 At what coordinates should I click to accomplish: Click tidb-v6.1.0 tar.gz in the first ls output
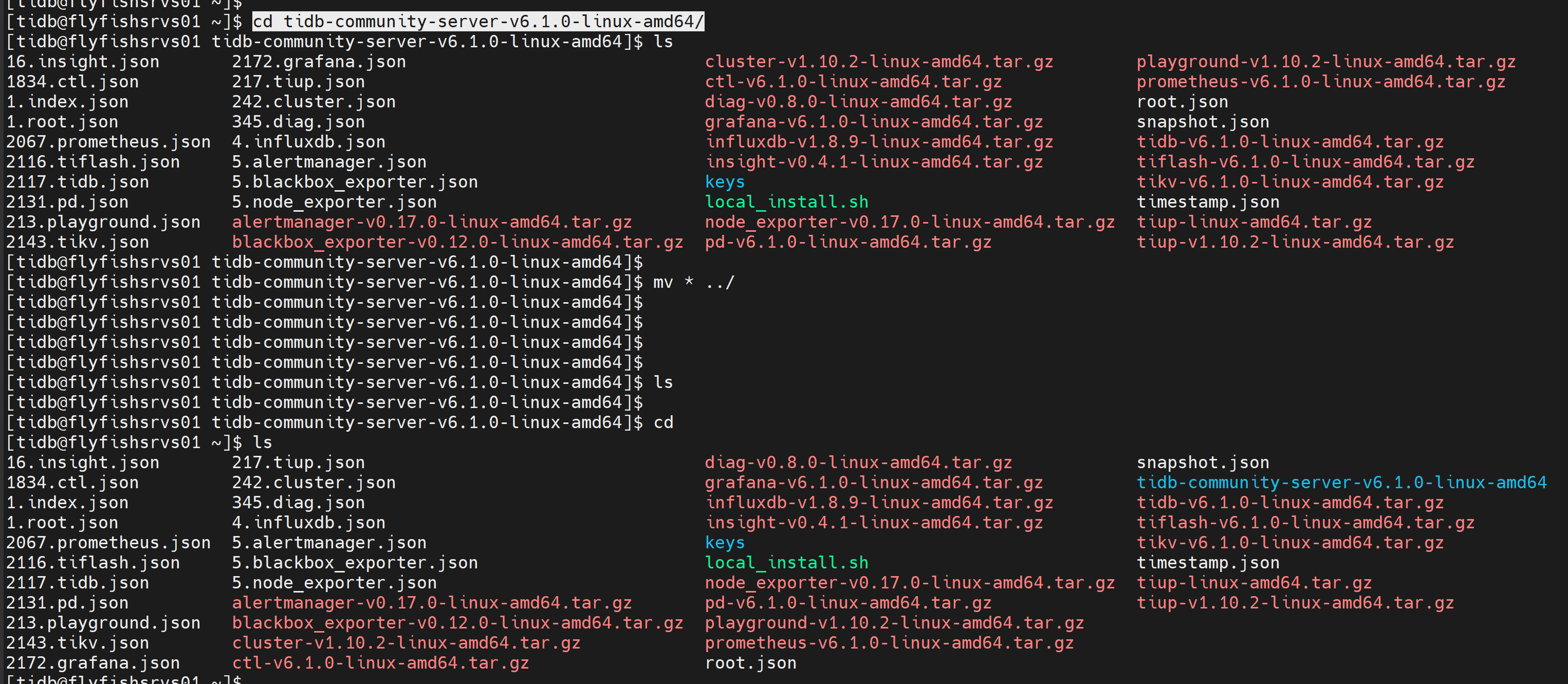tap(1290, 142)
